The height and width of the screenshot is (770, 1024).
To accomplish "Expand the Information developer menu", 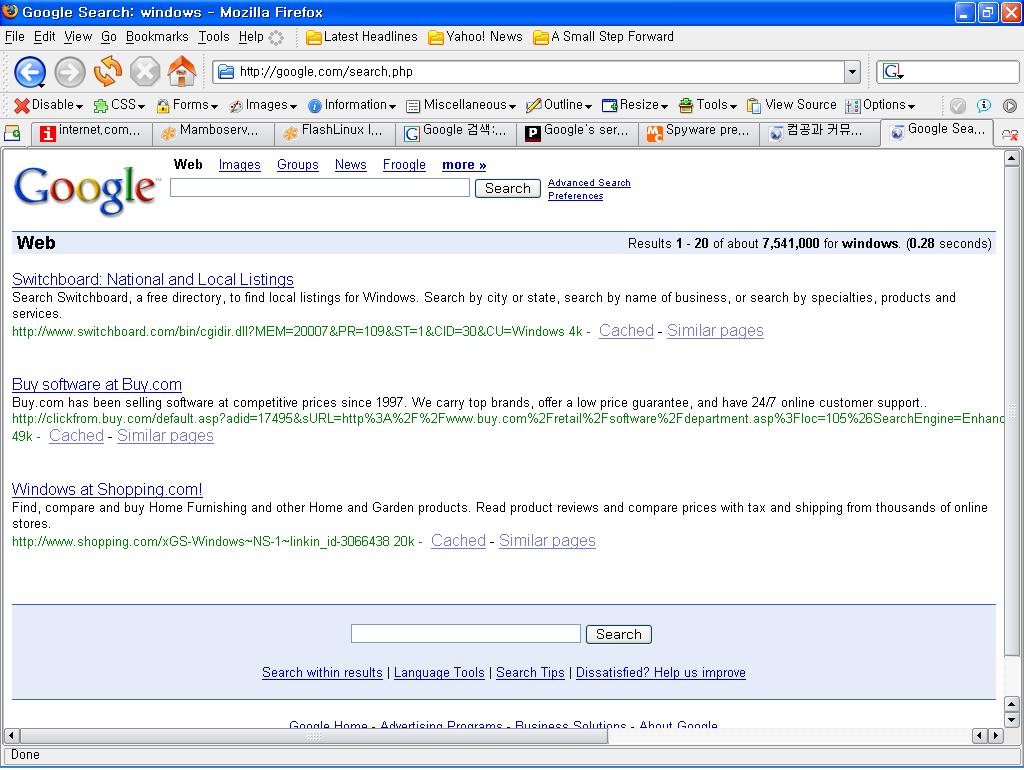I will [x=352, y=104].
